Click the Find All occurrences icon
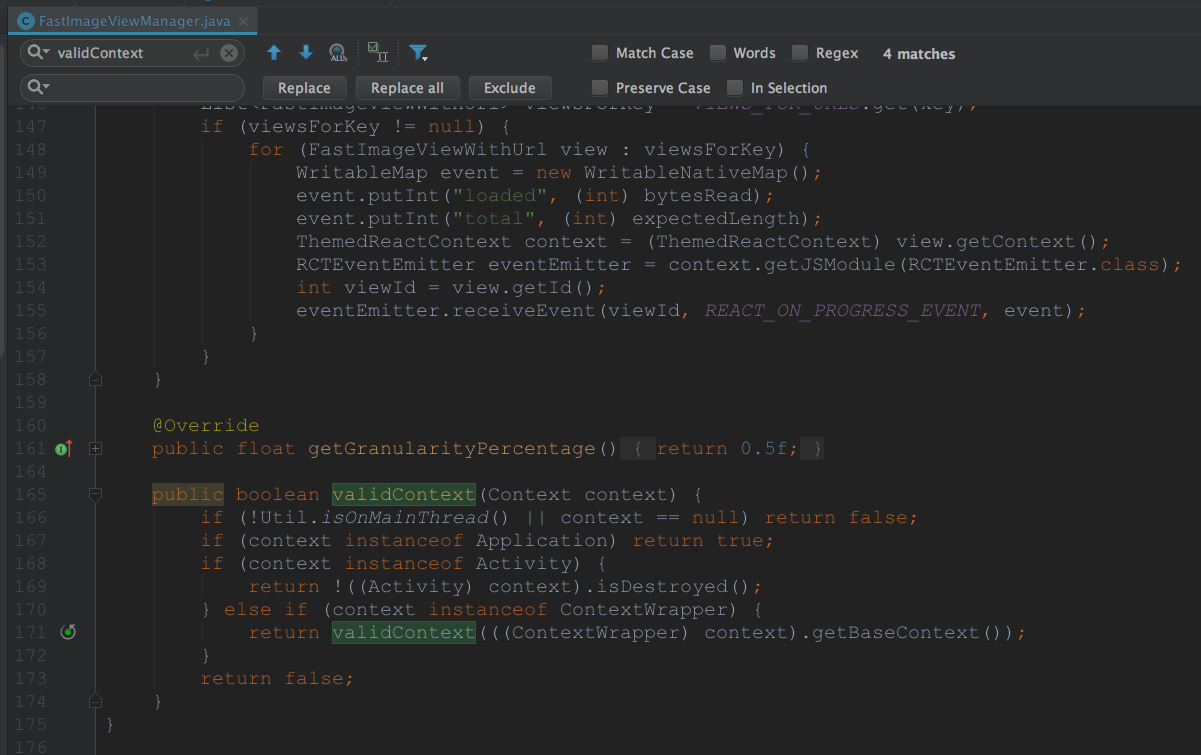The image size is (1201, 755). [338, 53]
